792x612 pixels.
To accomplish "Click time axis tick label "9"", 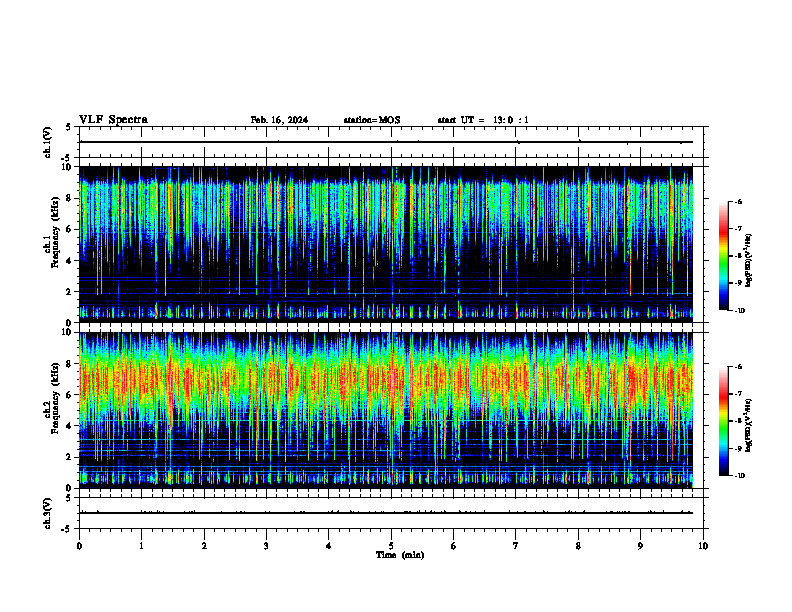I will coord(640,546).
